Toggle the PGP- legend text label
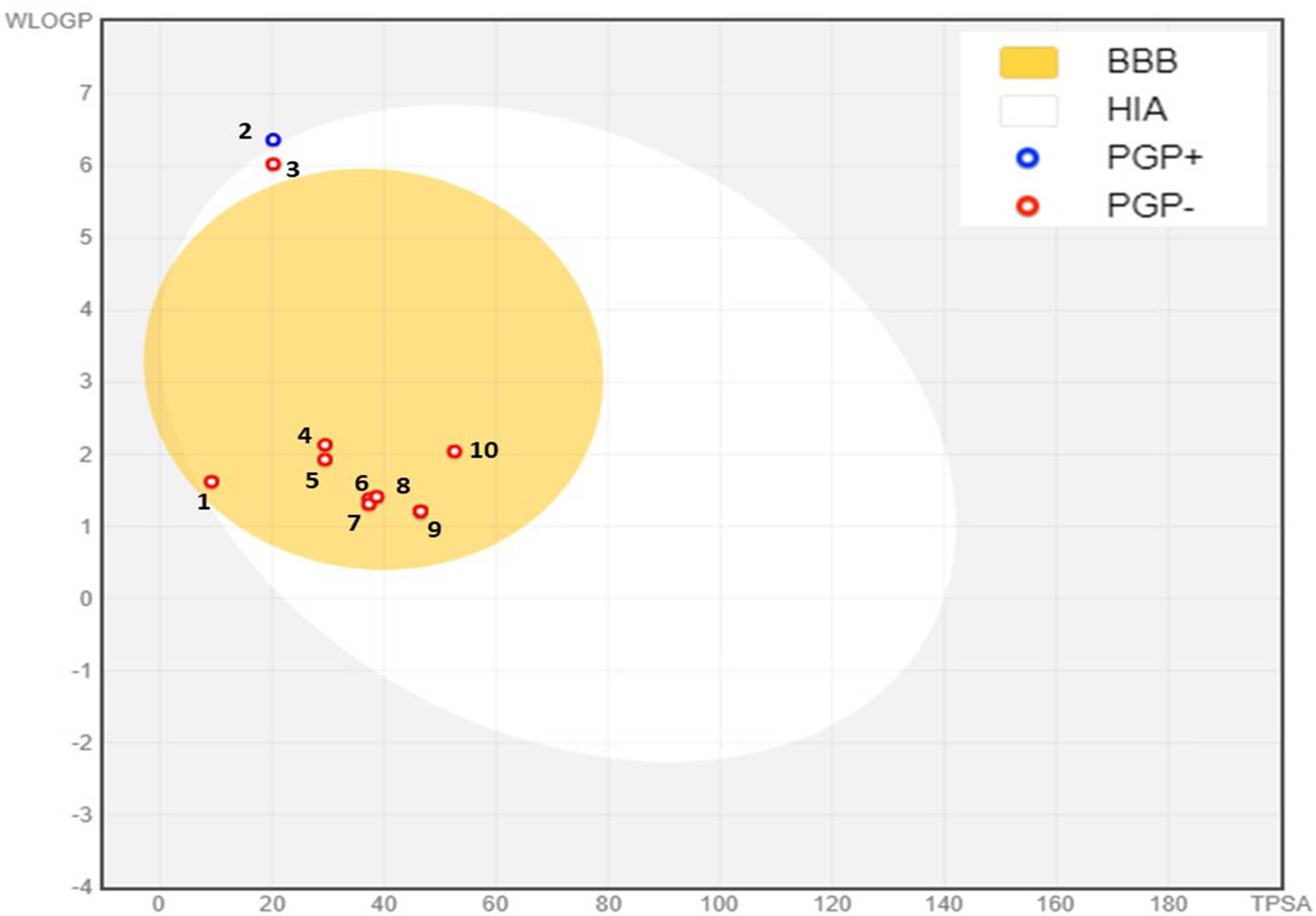 (x=1150, y=206)
